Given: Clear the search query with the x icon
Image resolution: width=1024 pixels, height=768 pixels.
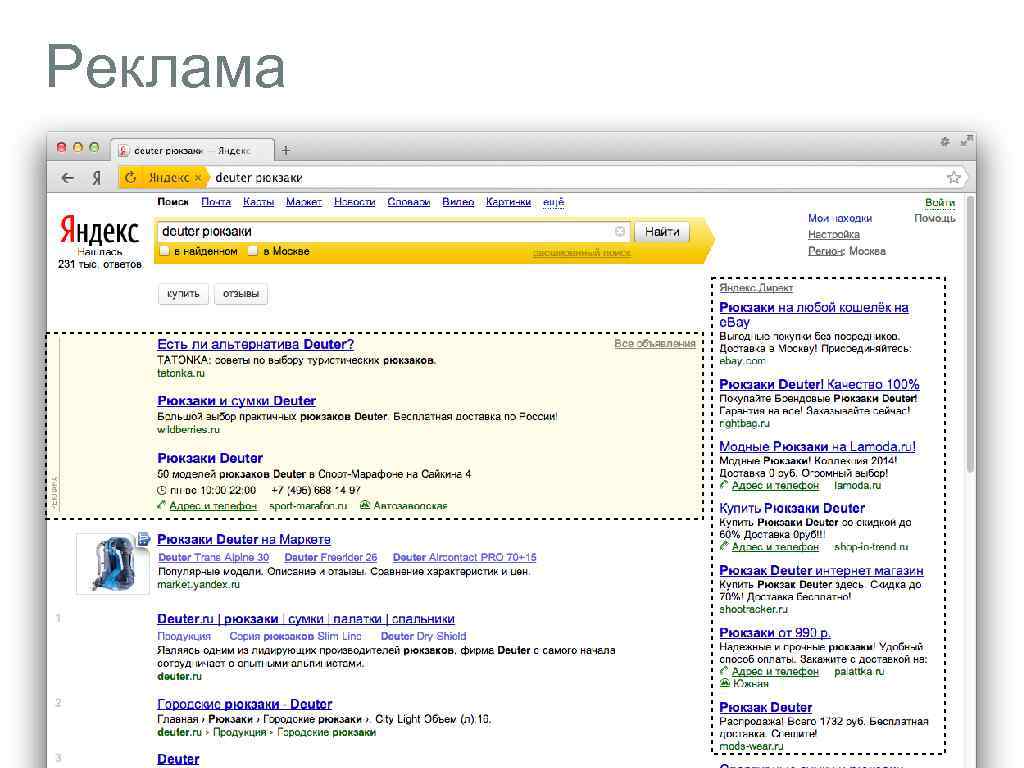Looking at the screenshot, I should (x=620, y=231).
